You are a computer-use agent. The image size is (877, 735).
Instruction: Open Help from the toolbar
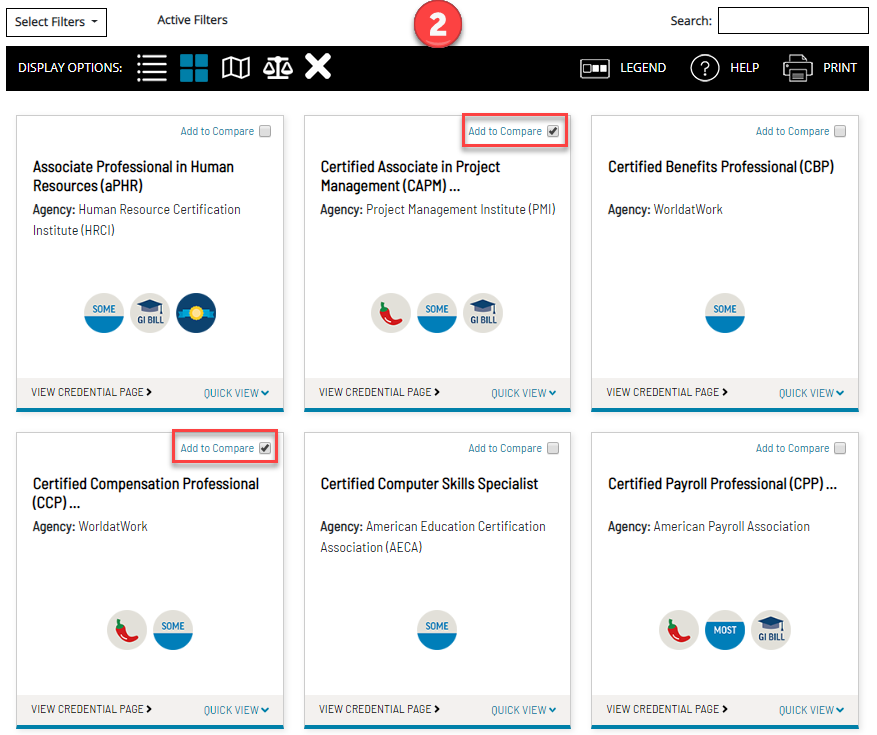click(x=724, y=68)
